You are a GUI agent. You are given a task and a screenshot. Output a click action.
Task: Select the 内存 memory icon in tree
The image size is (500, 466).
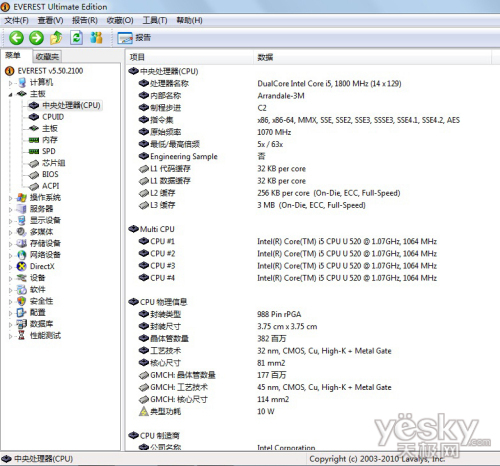34,140
